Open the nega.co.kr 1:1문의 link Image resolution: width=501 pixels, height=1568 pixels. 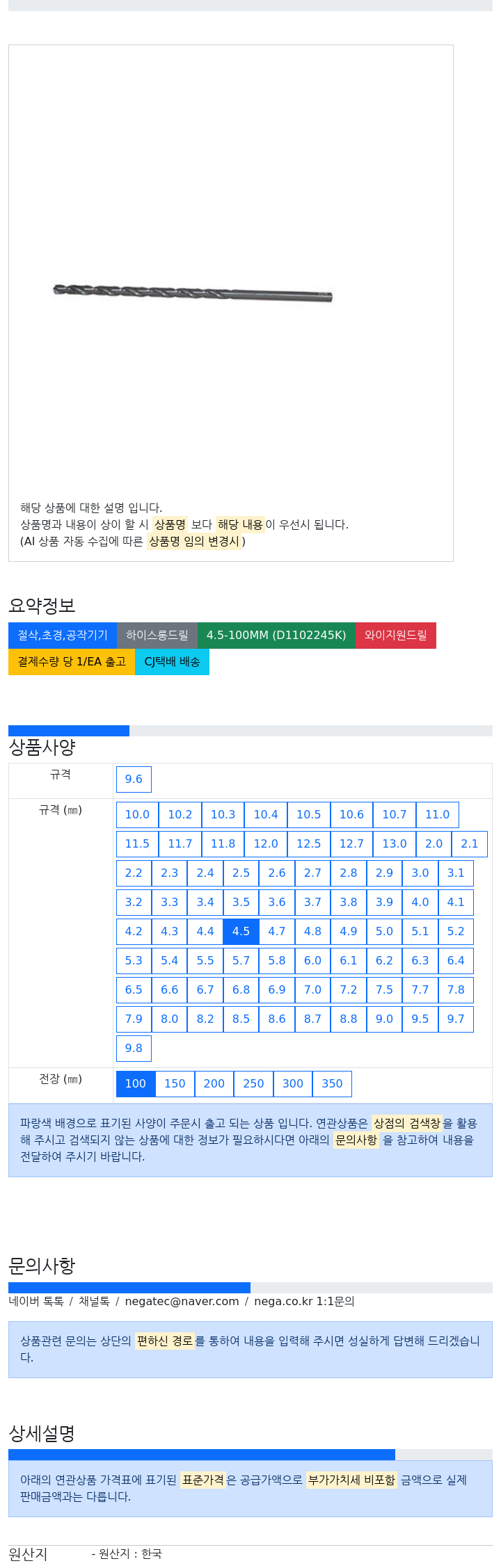pyautogui.click(x=304, y=1302)
